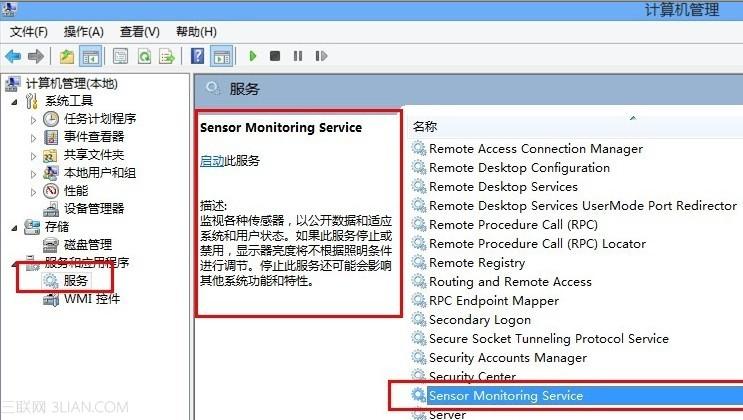Screen dimensions: 743x420
Task: Click the Refresh toolbar icon
Action: click(x=144, y=56)
